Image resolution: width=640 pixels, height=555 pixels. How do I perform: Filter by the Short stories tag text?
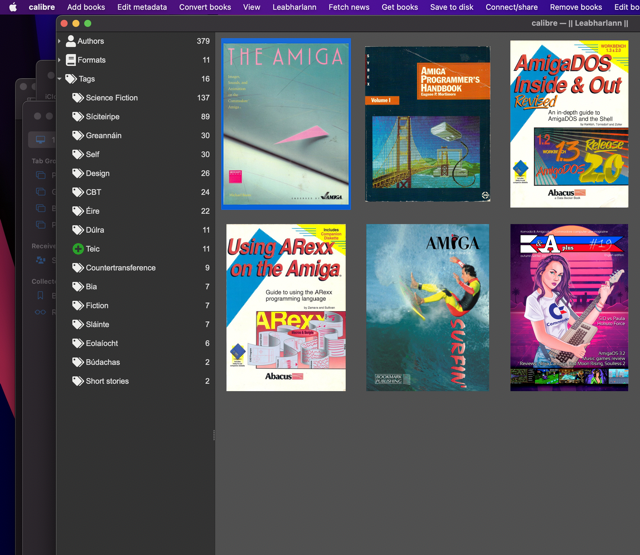click(x=107, y=381)
